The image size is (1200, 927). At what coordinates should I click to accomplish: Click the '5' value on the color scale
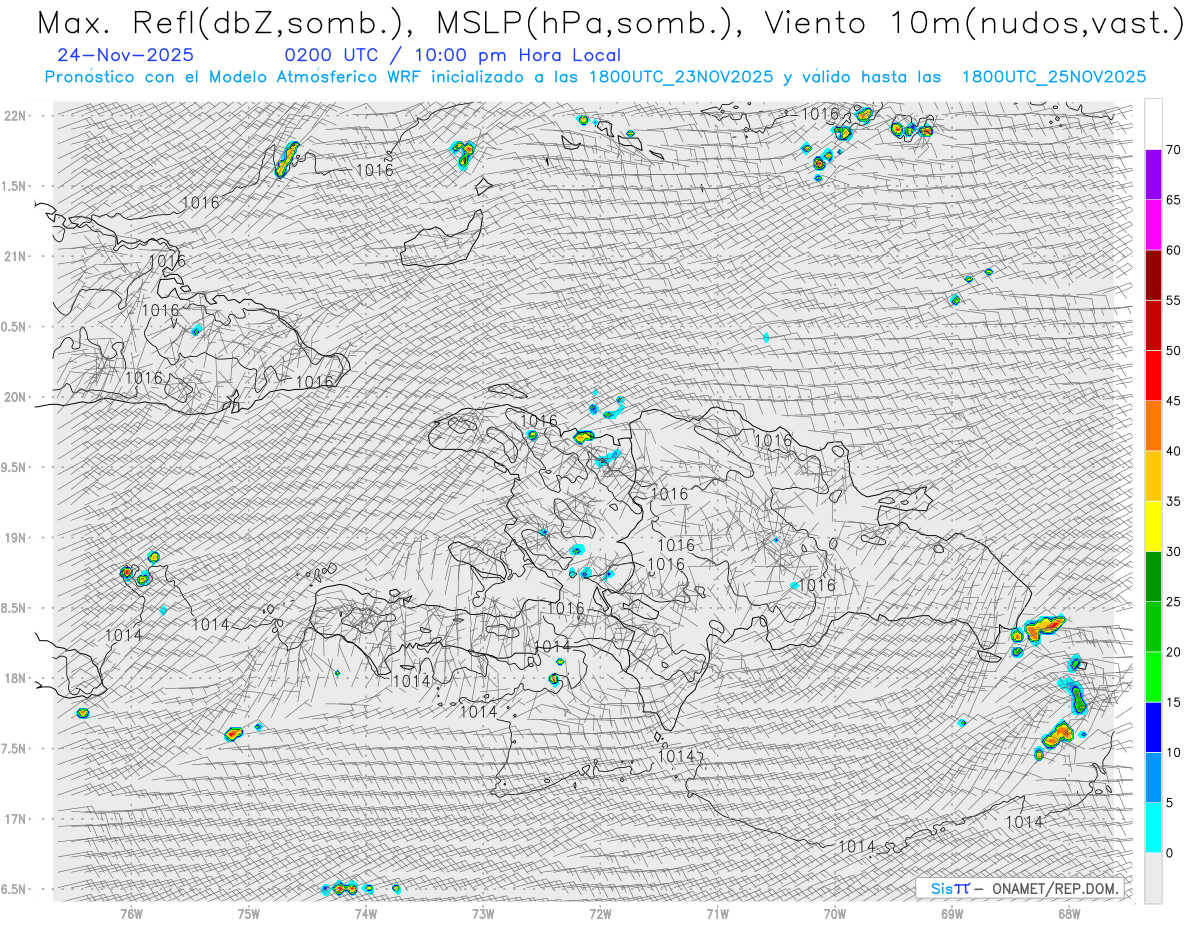[1169, 803]
